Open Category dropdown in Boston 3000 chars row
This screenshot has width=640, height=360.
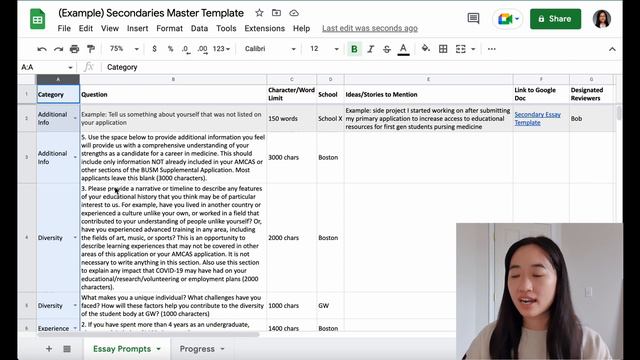coord(75,157)
